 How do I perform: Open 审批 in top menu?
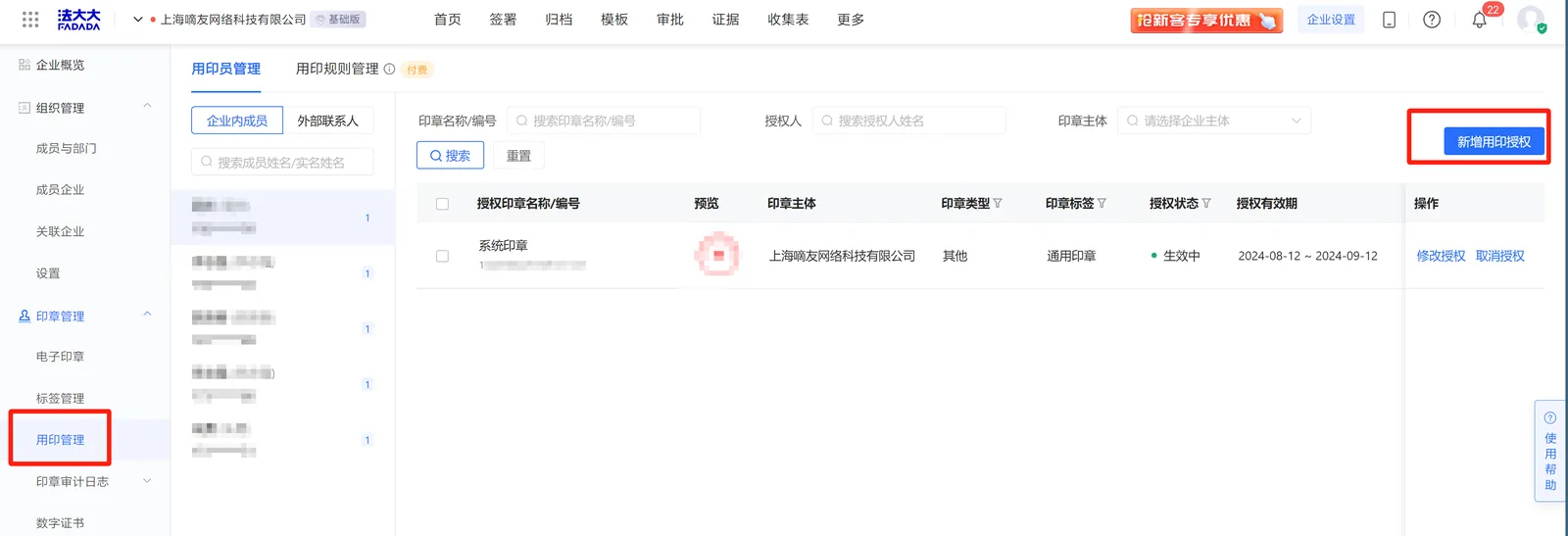click(x=670, y=20)
